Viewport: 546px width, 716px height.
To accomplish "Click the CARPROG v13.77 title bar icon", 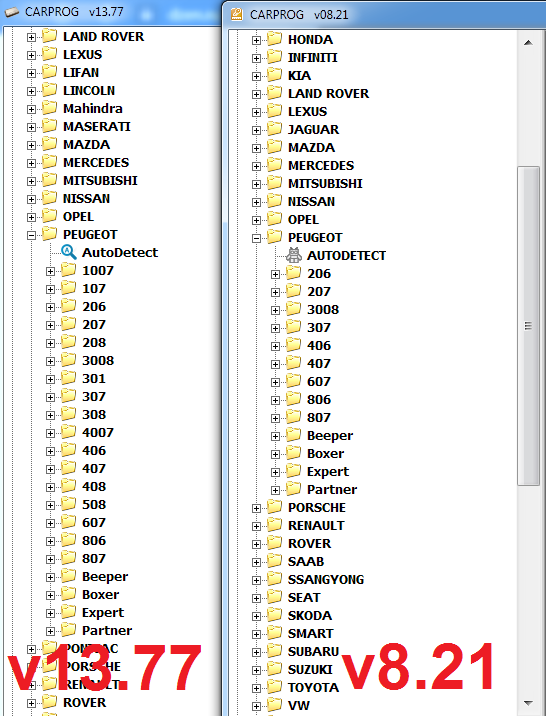I will click(x=11, y=11).
